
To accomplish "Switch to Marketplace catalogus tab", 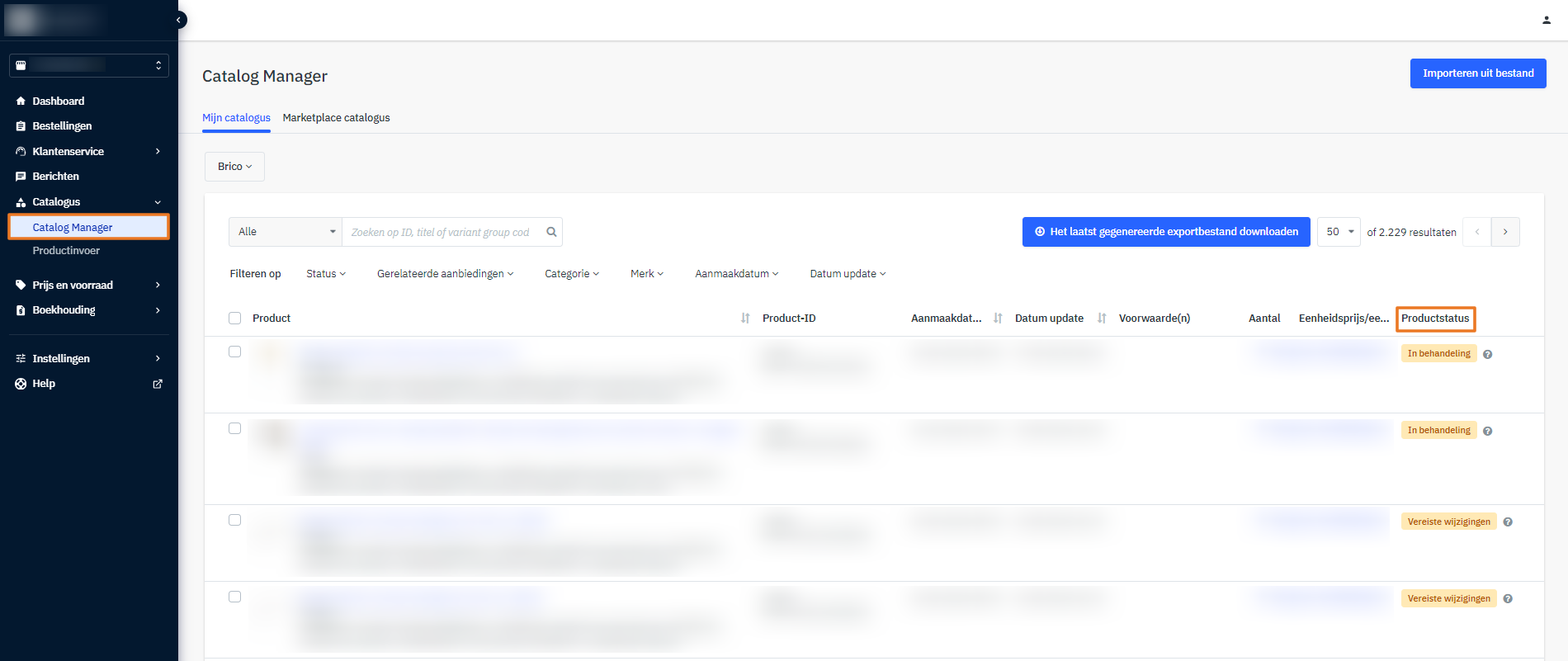I will (336, 118).
